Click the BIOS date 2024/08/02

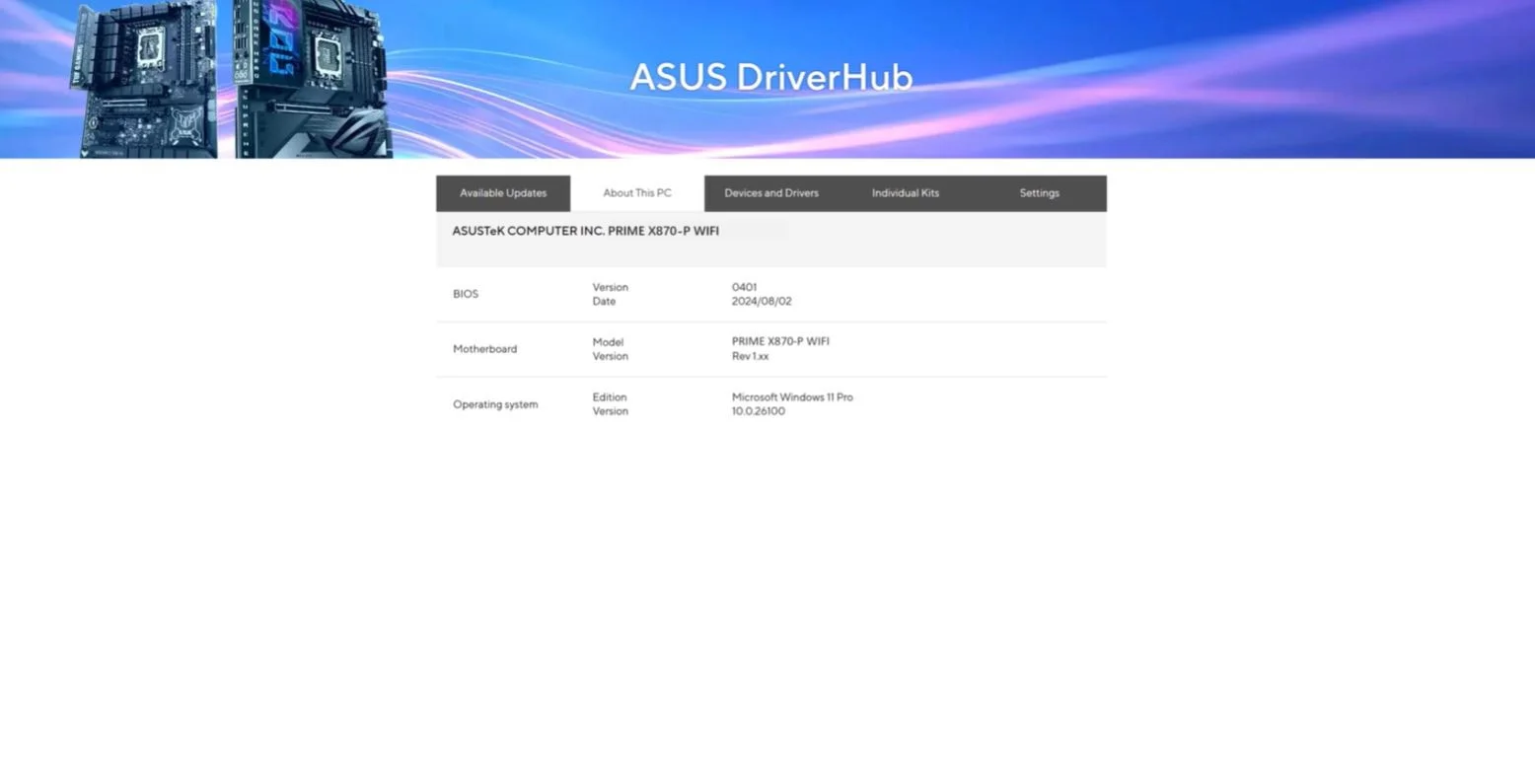762,302
